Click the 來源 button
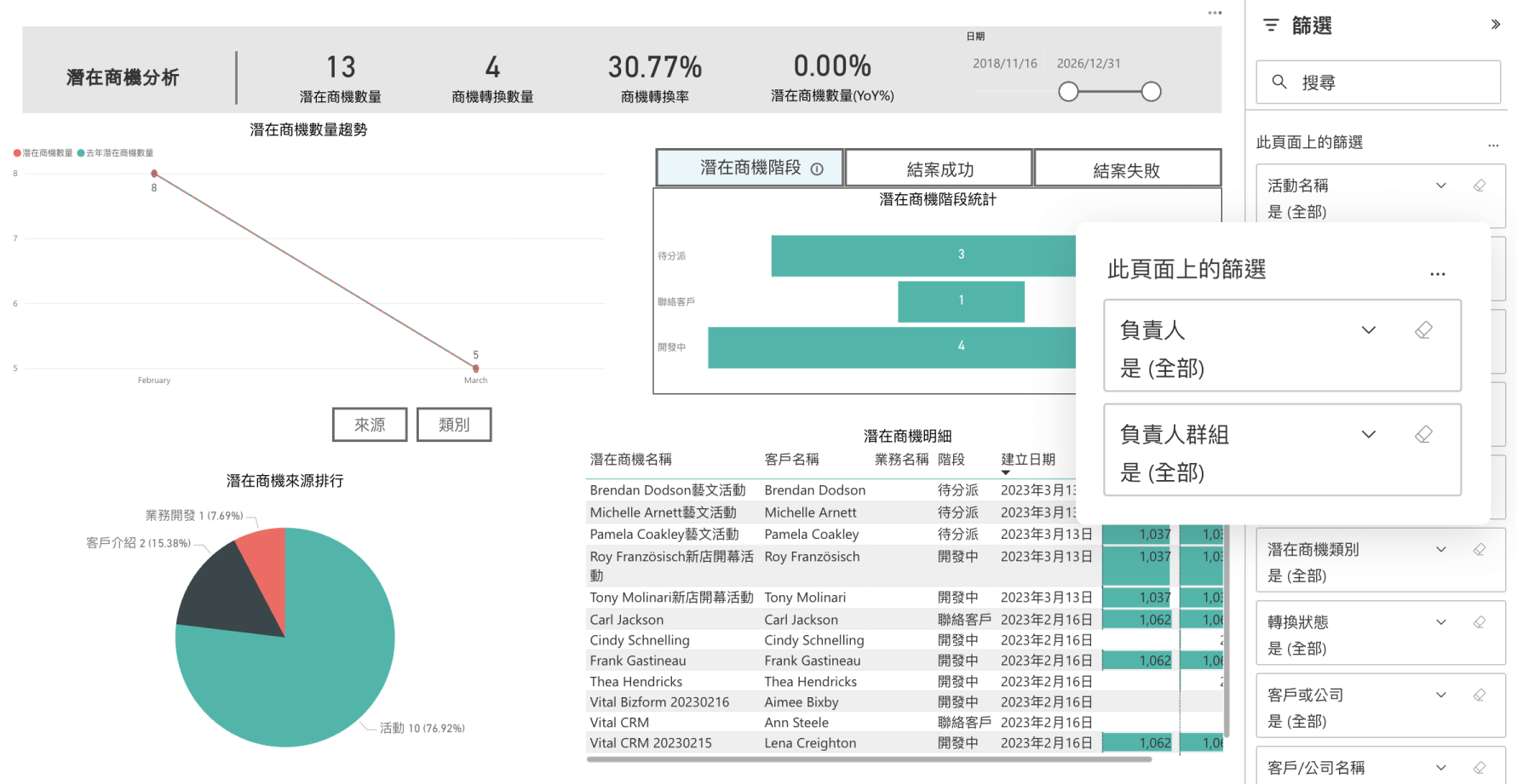The image size is (1517, 784). click(x=370, y=425)
